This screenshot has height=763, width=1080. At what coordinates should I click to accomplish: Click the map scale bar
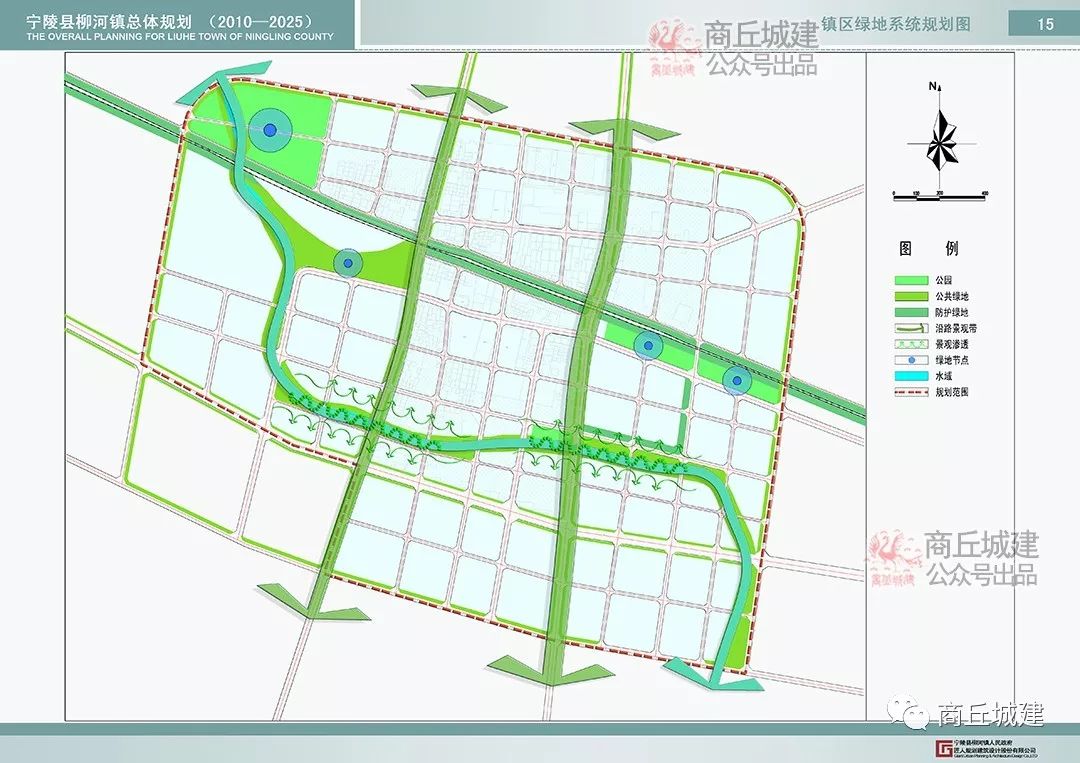pos(939,197)
